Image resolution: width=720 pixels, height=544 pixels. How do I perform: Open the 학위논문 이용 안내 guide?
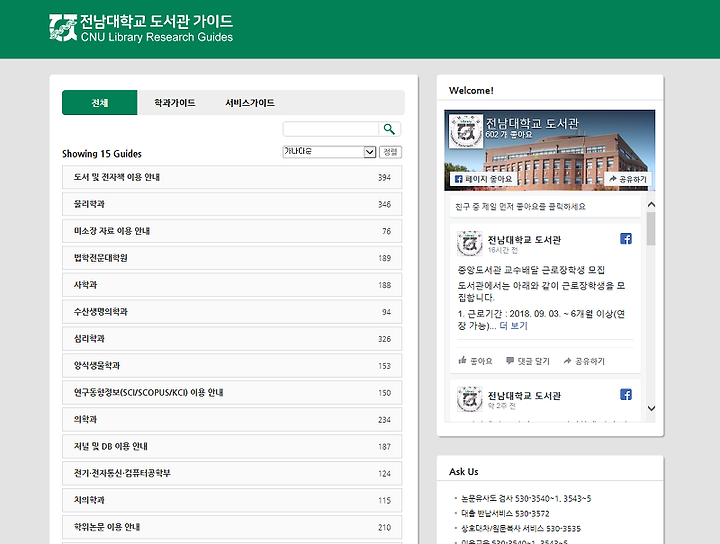point(232,527)
